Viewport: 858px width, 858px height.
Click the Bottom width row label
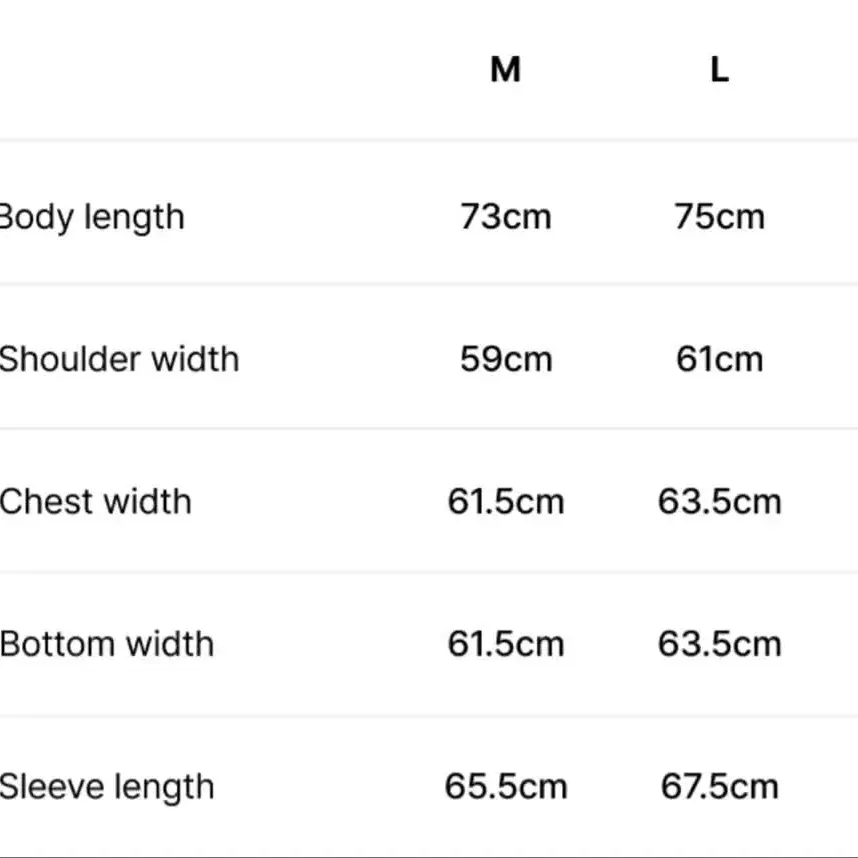coord(107,644)
